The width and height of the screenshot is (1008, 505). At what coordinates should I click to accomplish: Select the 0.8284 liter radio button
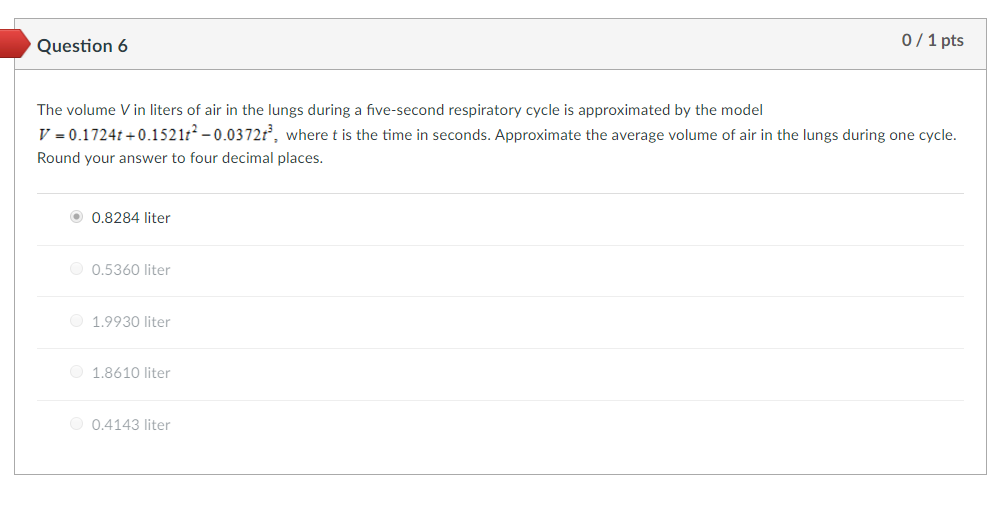click(77, 217)
